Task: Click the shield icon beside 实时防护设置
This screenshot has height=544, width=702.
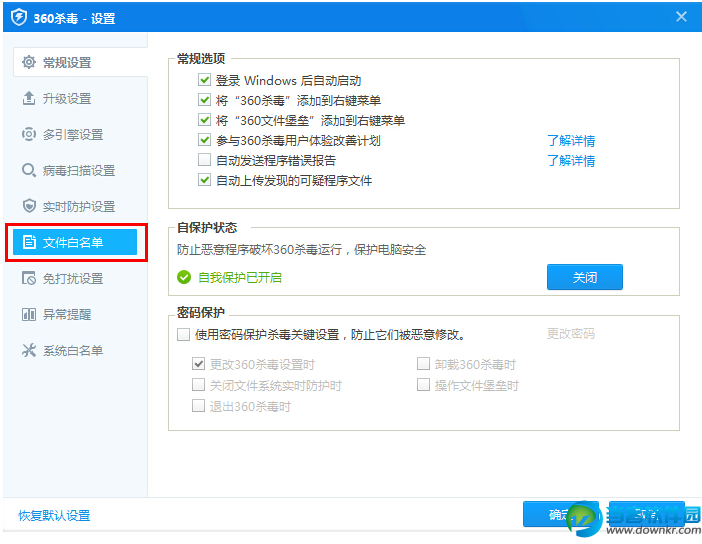Action: point(29,206)
